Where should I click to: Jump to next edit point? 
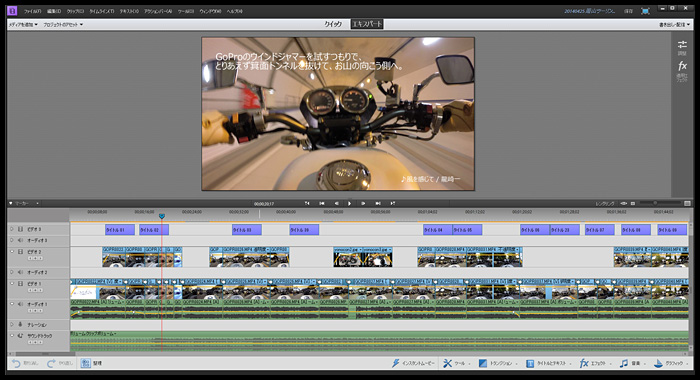[392, 203]
